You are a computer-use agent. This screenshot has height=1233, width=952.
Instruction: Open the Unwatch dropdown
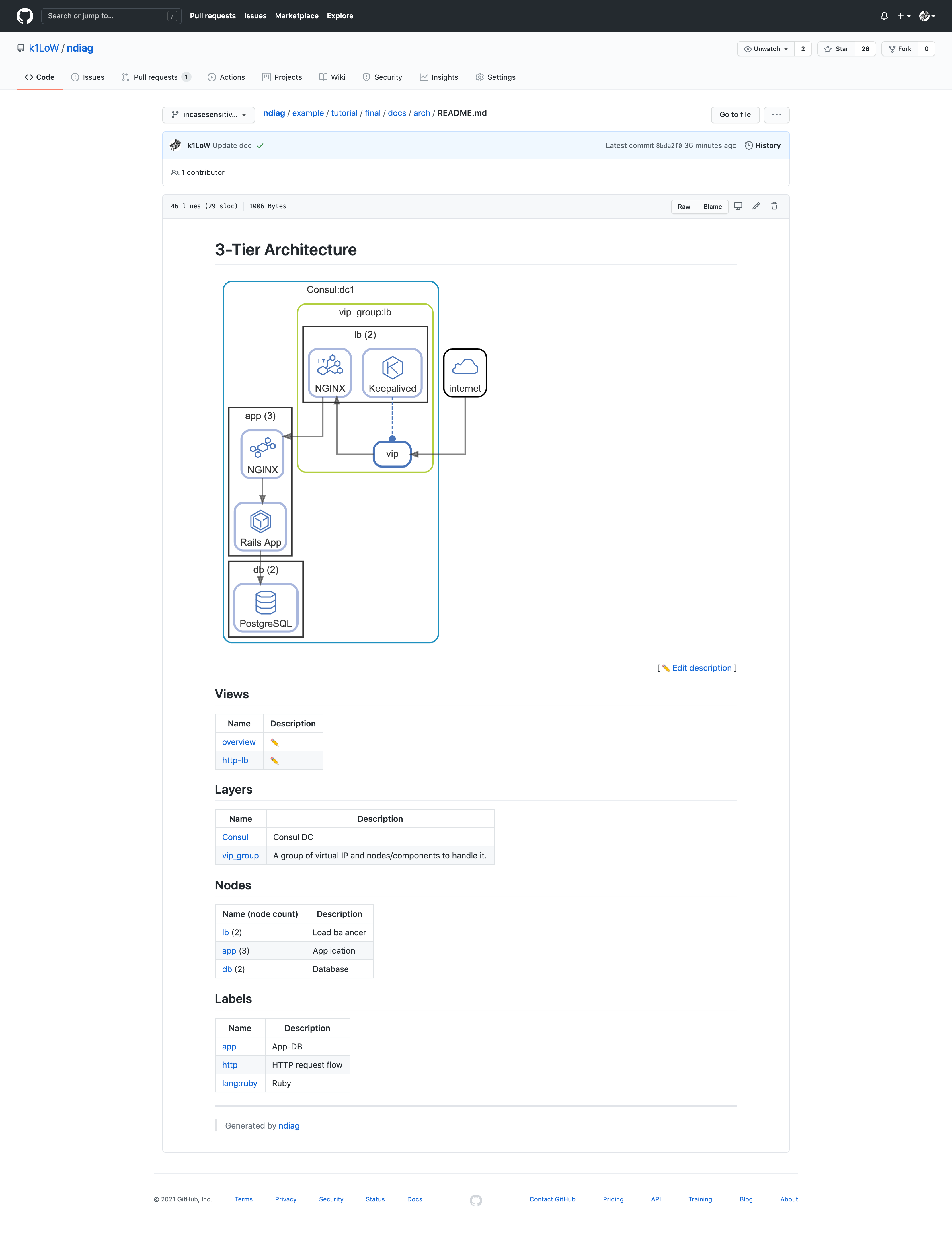(766, 49)
